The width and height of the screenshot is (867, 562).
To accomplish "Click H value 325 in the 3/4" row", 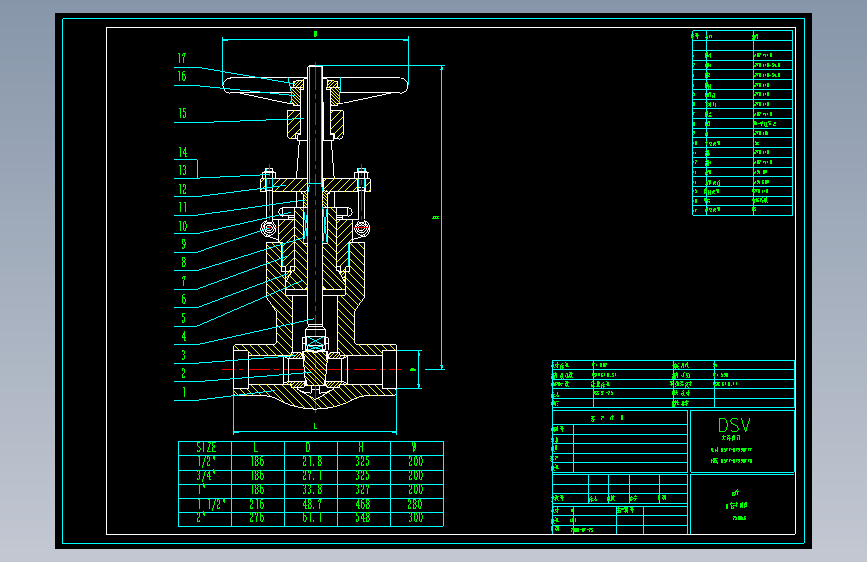I will [x=363, y=476].
